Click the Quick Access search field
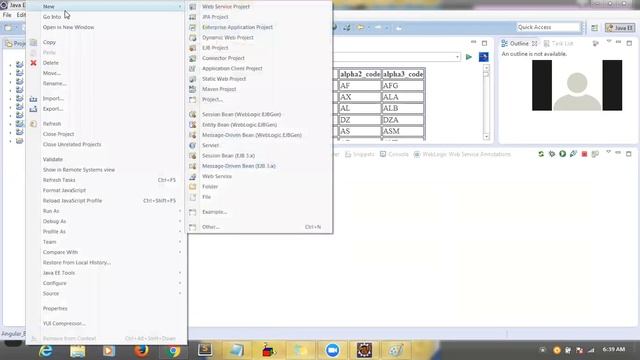 tap(548, 27)
